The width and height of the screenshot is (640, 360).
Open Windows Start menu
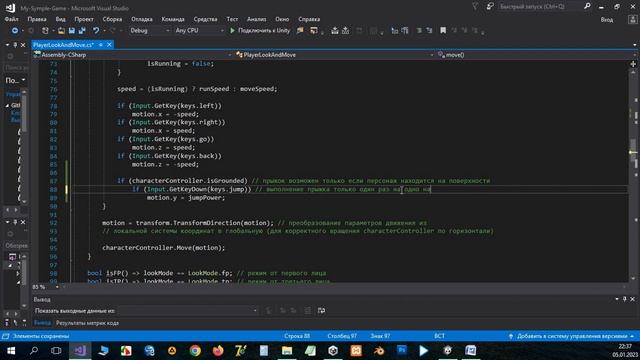[x=11, y=351]
